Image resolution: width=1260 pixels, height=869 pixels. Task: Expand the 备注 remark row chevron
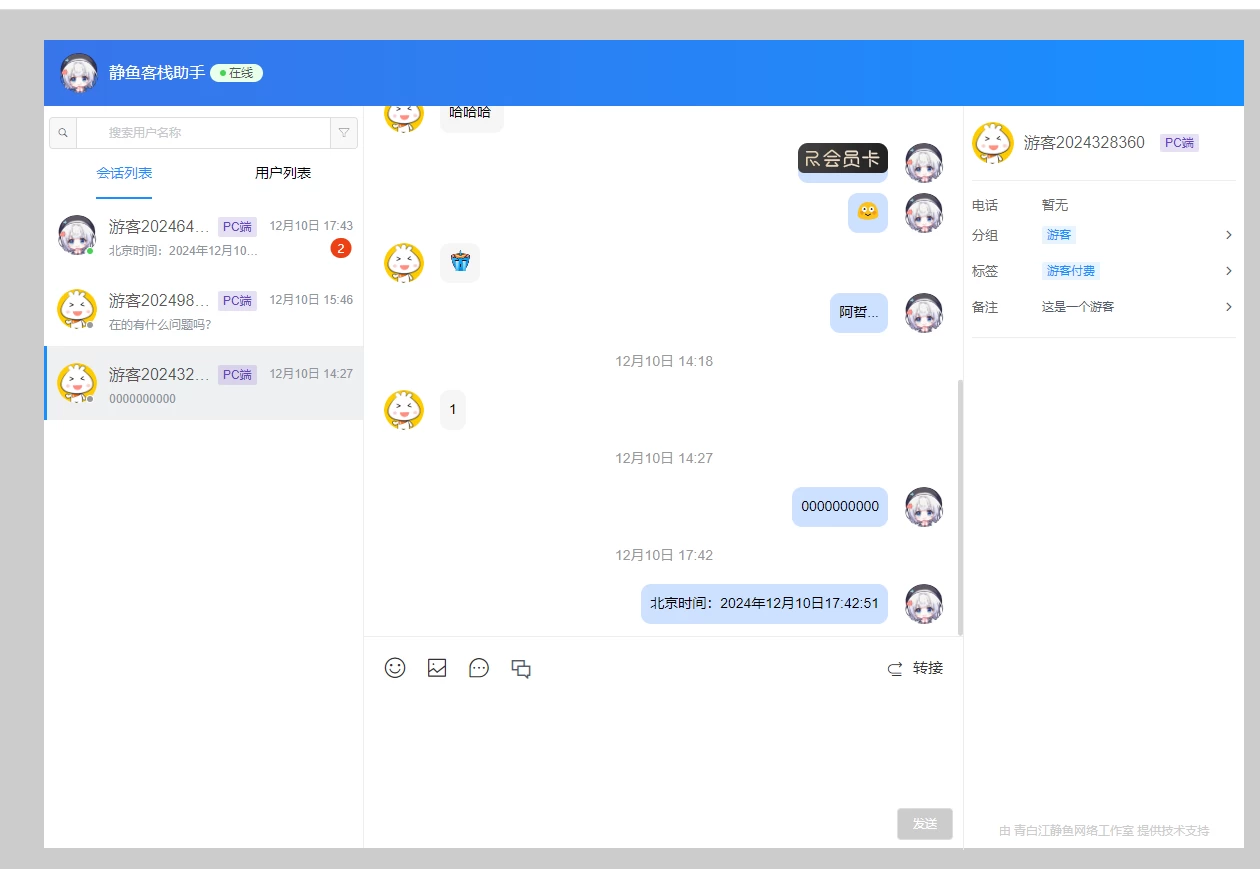click(x=1228, y=307)
